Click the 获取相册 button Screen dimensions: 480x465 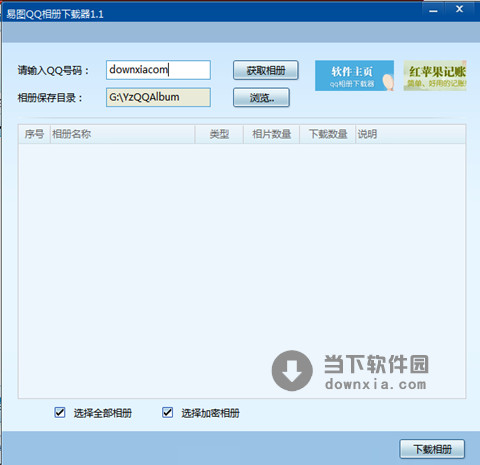pyautogui.click(x=266, y=70)
